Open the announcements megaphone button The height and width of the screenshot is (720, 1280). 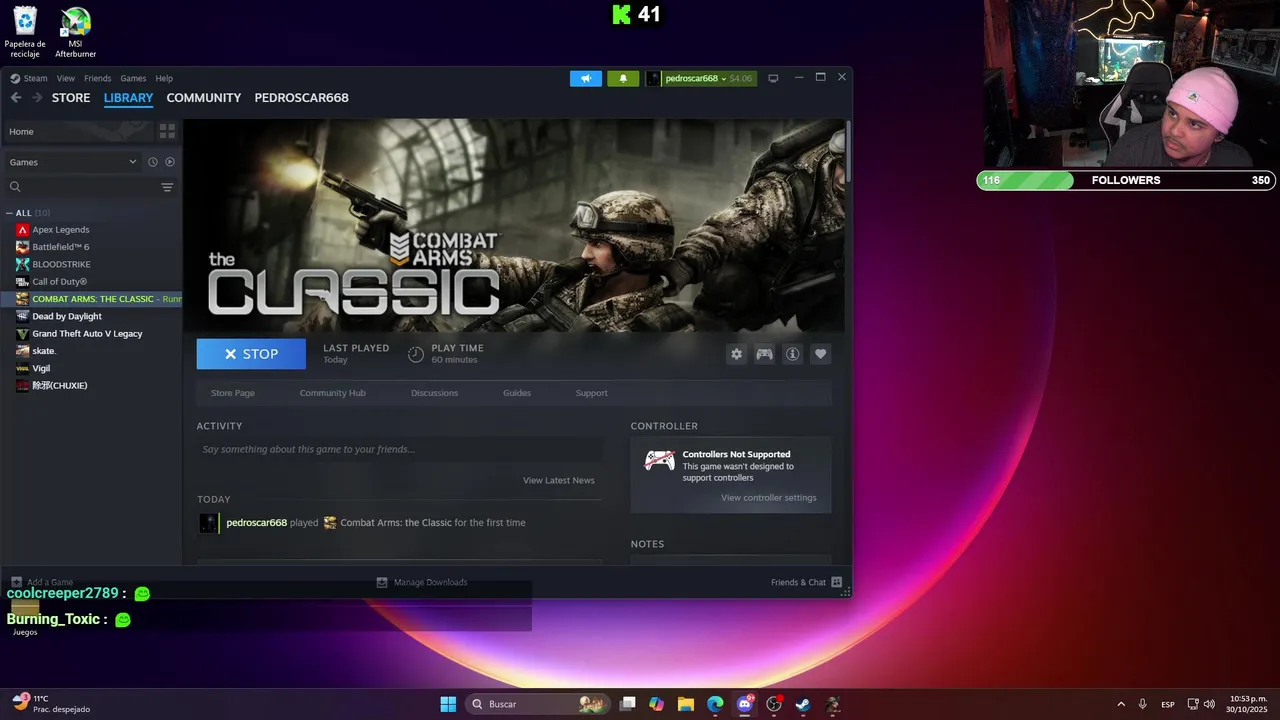(586, 78)
